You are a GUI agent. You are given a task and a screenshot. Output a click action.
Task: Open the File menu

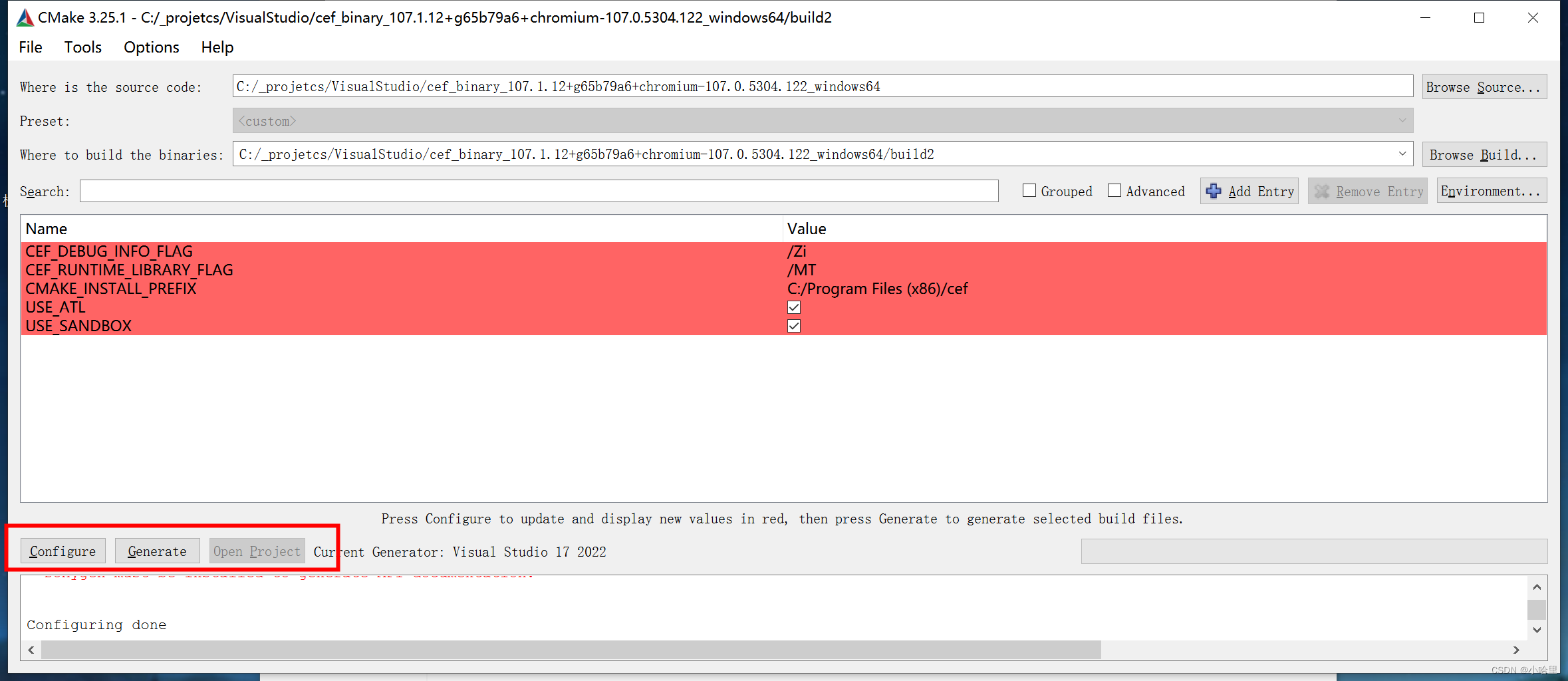(31, 47)
